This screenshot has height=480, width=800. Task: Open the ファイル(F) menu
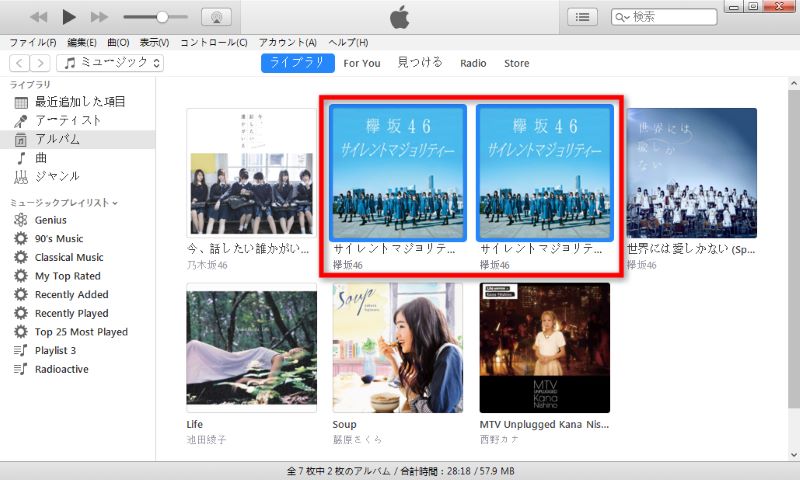tap(32, 43)
